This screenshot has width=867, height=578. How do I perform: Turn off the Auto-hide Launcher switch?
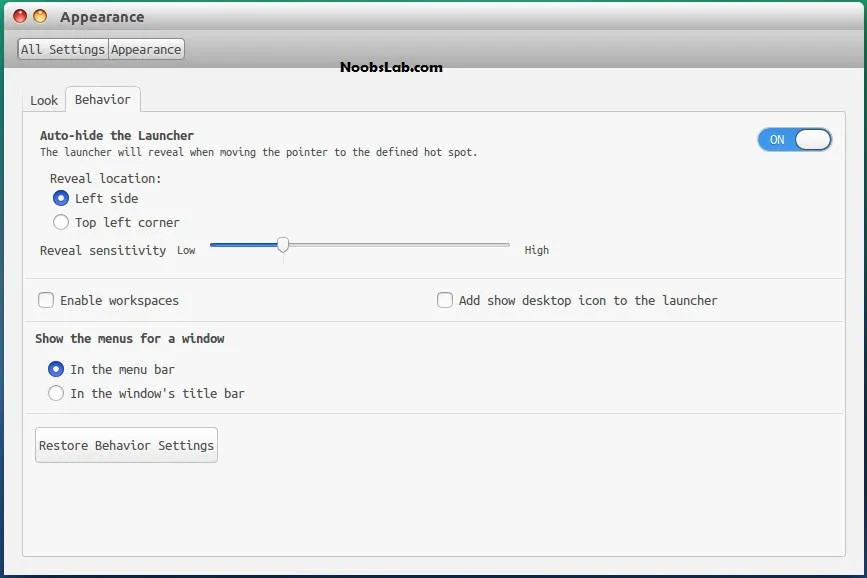click(x=794, y=140)
